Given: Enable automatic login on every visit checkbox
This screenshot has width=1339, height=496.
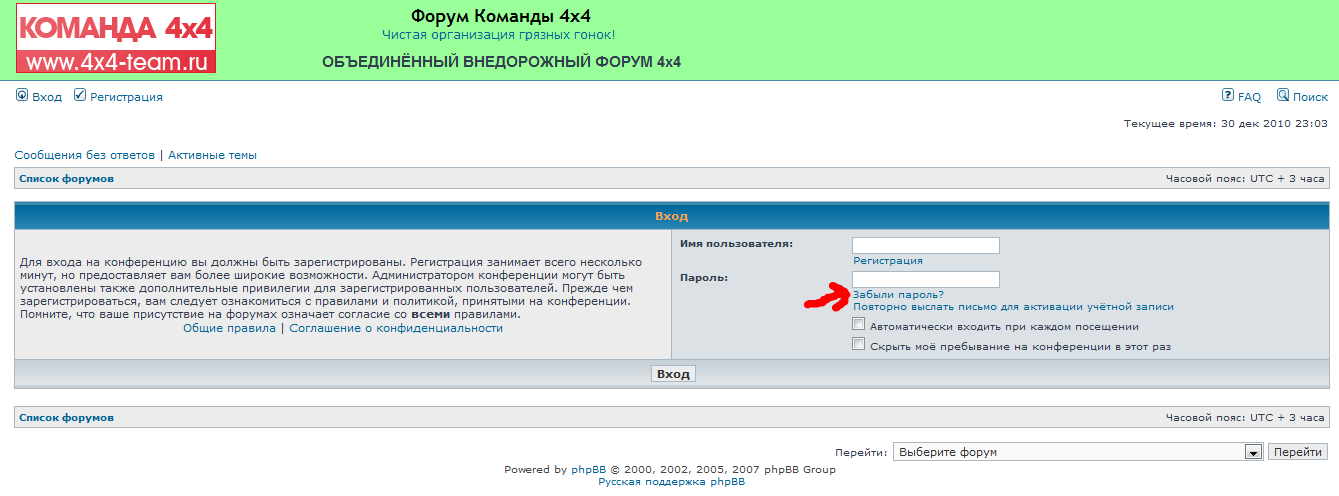Looking at the screenshot, I should pos(858,325).
